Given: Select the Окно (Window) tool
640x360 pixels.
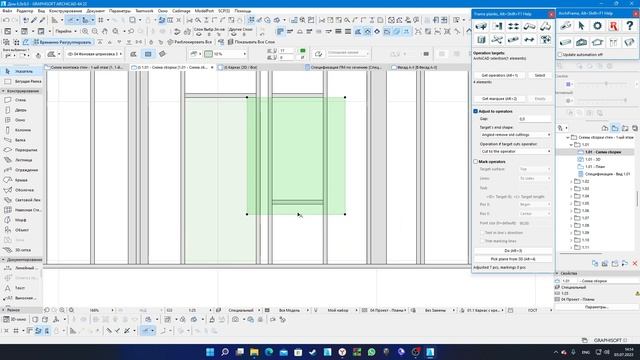Looking at the screenshot, I should click(x=21, y=120).
